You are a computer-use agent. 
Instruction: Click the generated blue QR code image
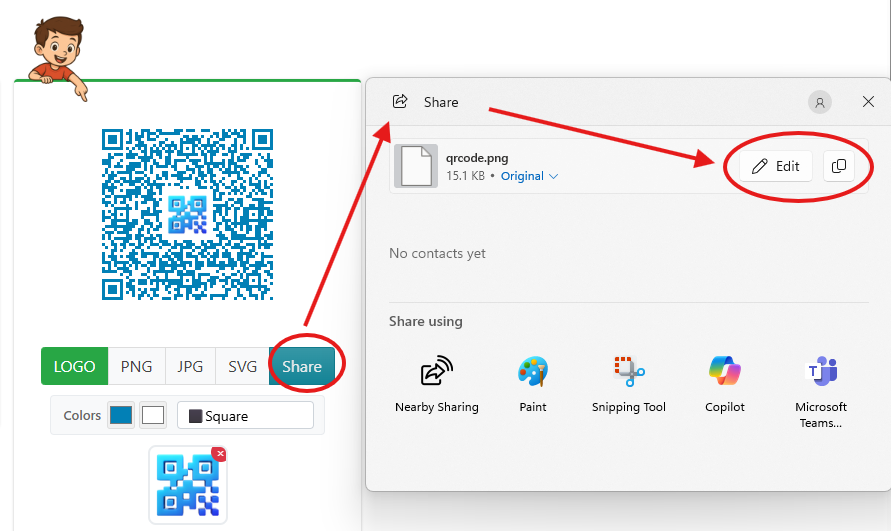point(188,214)
